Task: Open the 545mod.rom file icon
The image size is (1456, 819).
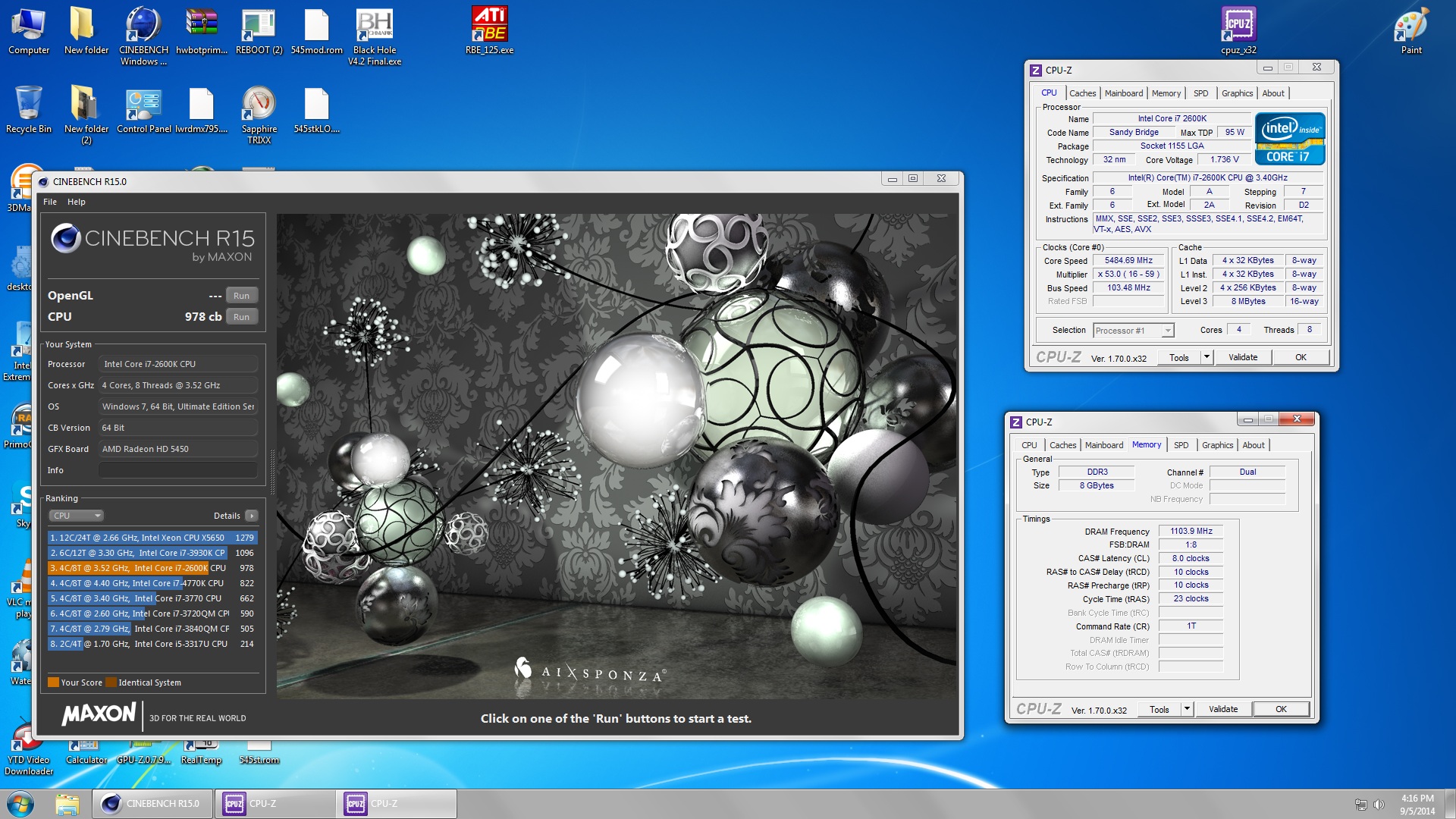Action: (316, 31)
